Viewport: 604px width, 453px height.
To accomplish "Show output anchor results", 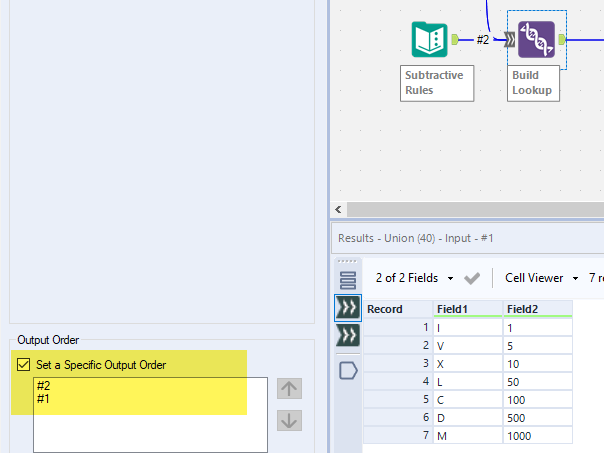I will 348,371.
